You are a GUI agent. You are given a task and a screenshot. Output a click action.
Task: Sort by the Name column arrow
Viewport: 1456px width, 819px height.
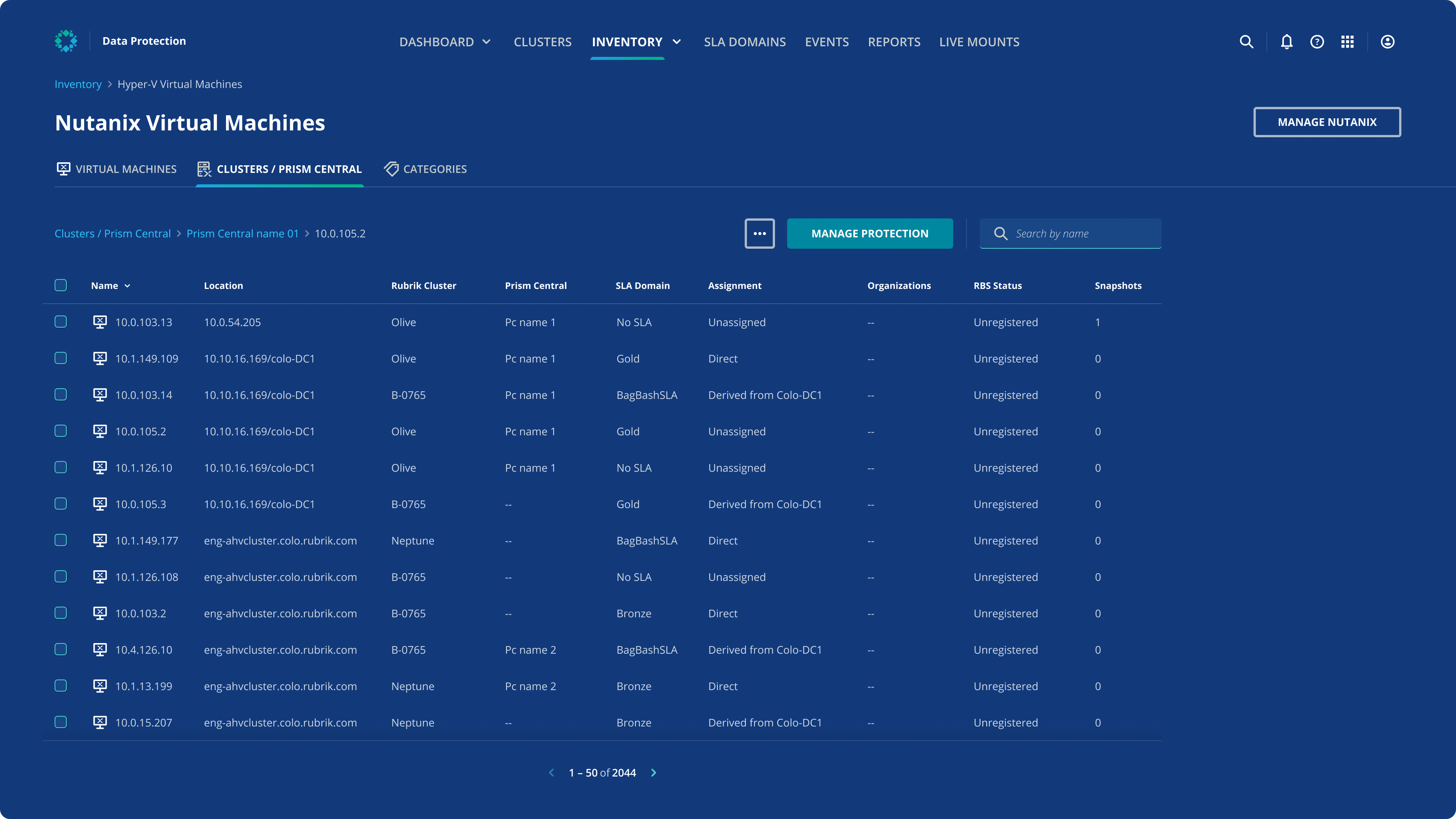coord(127,286)
